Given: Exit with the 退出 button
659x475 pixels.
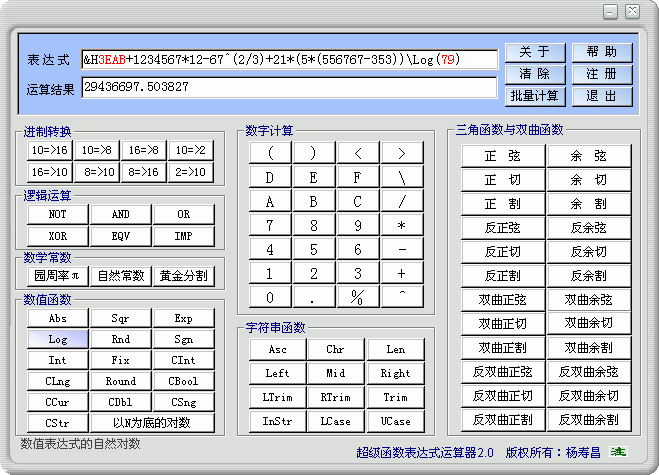Looking at the screenshot, I should click(x=602, y=96).
